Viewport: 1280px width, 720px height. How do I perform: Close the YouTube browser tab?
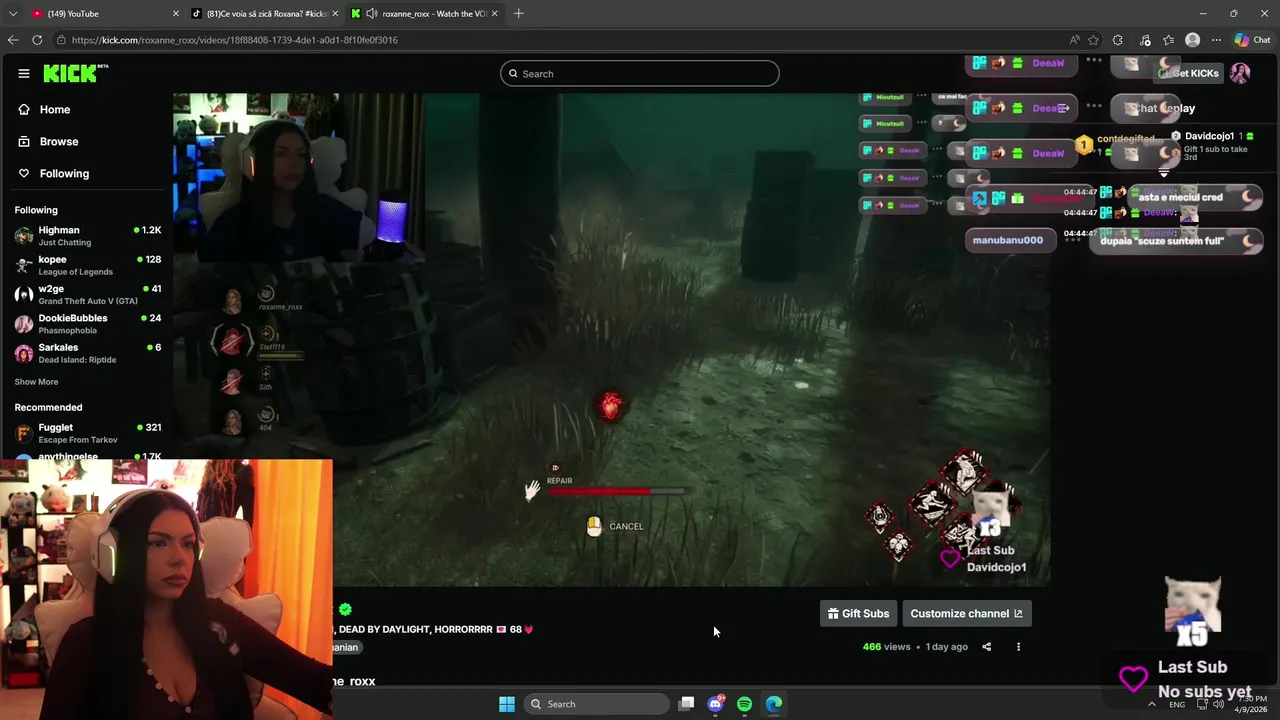tap(176, 14)
